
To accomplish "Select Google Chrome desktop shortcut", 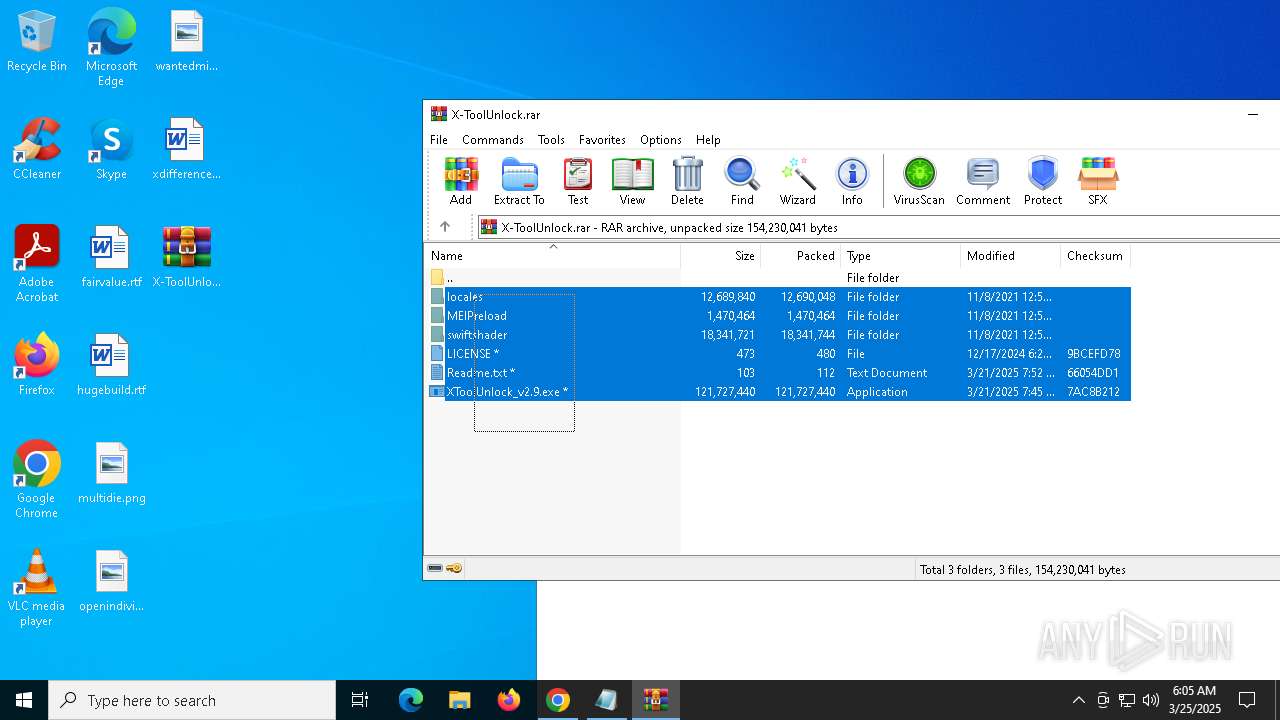I will click(x=37, y=480).
